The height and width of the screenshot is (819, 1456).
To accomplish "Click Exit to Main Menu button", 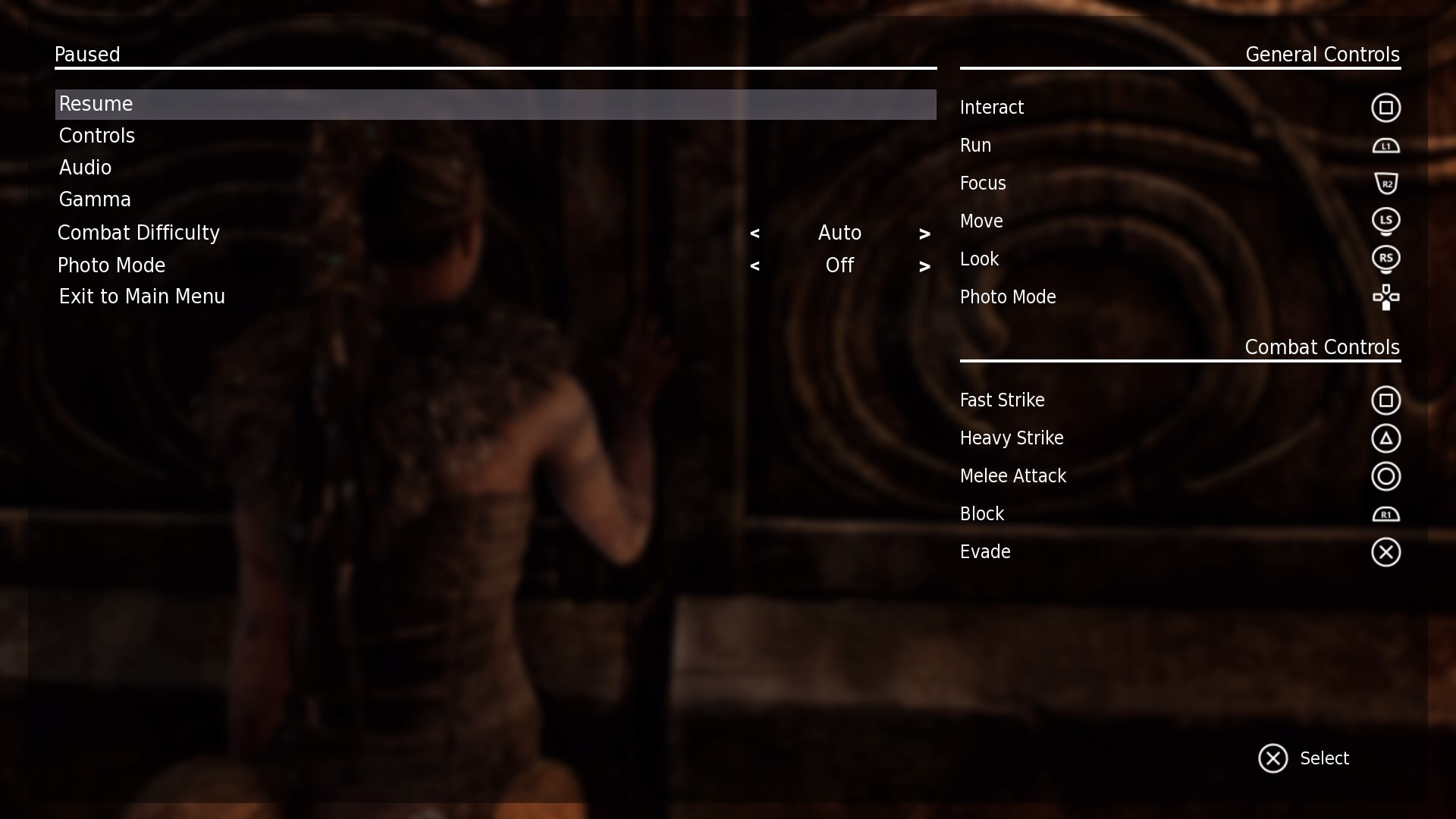I will click(x=142, y=296).
